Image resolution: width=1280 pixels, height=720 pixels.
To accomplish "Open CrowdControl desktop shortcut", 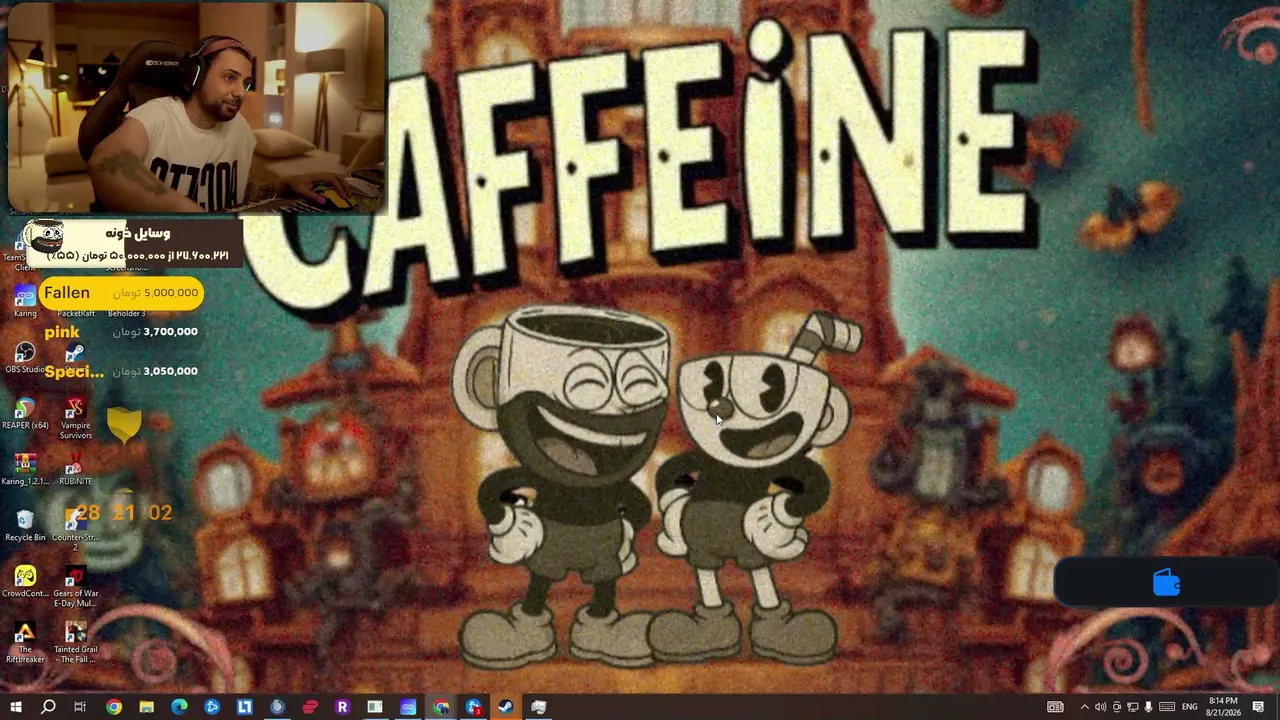I will click(25, 582).
